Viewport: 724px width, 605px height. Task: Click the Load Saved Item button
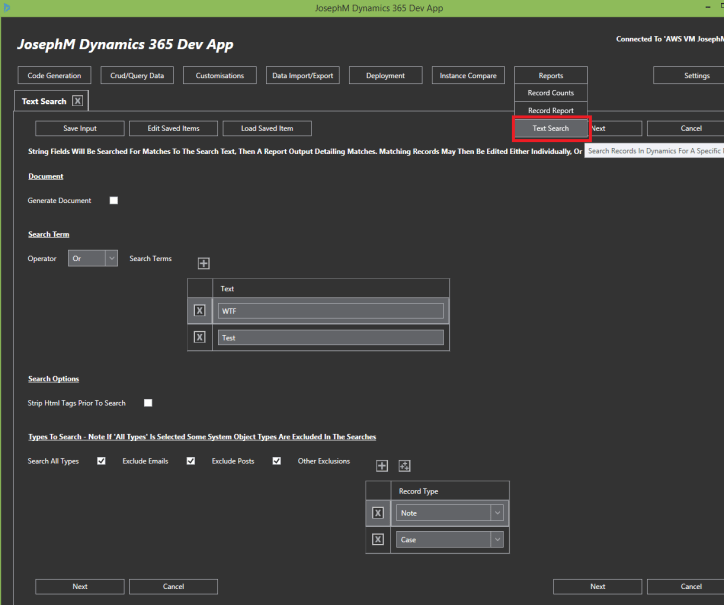tap(266, 128)
